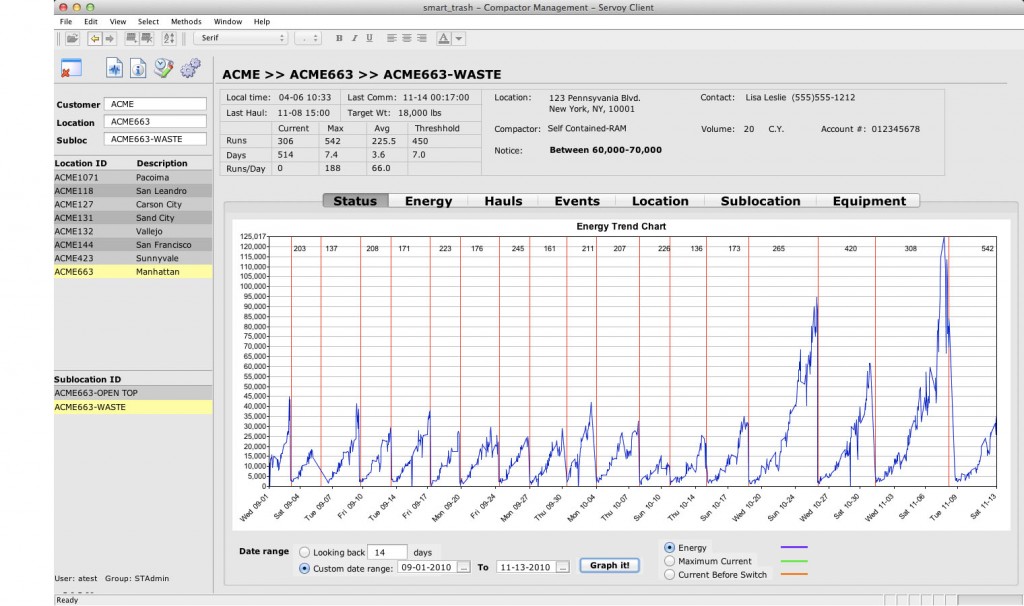Viewport: 1024px width, 606px height.
Task: Toggle bold formatting
Action: (x=339, y=39)
